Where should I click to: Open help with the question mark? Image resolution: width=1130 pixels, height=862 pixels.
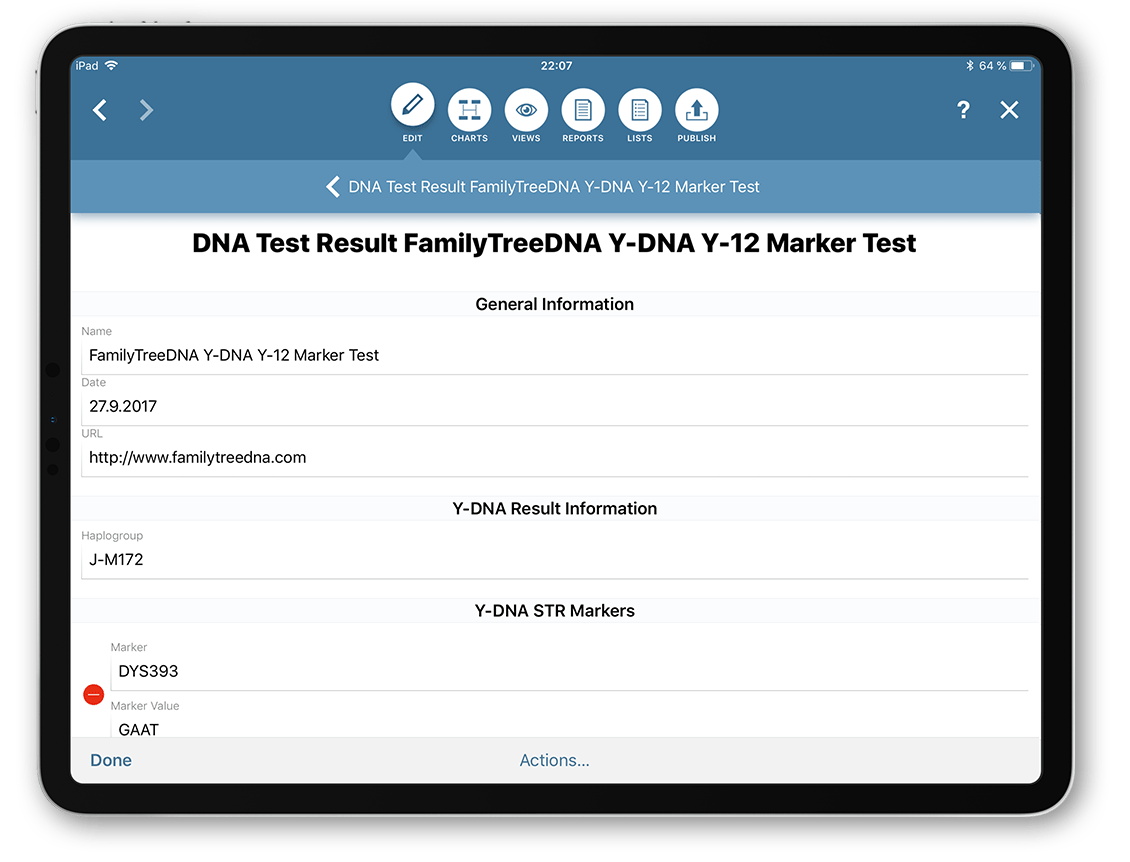pyautogui.click(x=963, y=110)
